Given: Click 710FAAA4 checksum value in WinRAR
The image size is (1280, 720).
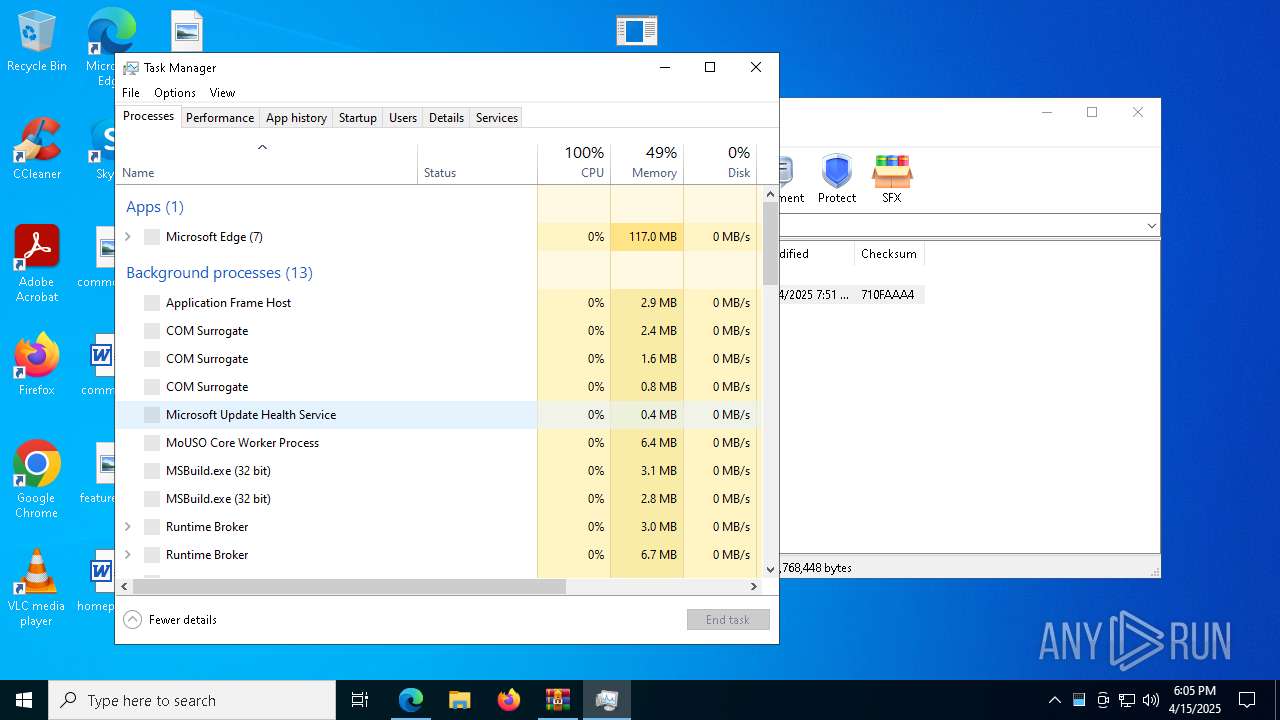Looking at the screenshot, I should pyautogui.click(x=888, y=295).
